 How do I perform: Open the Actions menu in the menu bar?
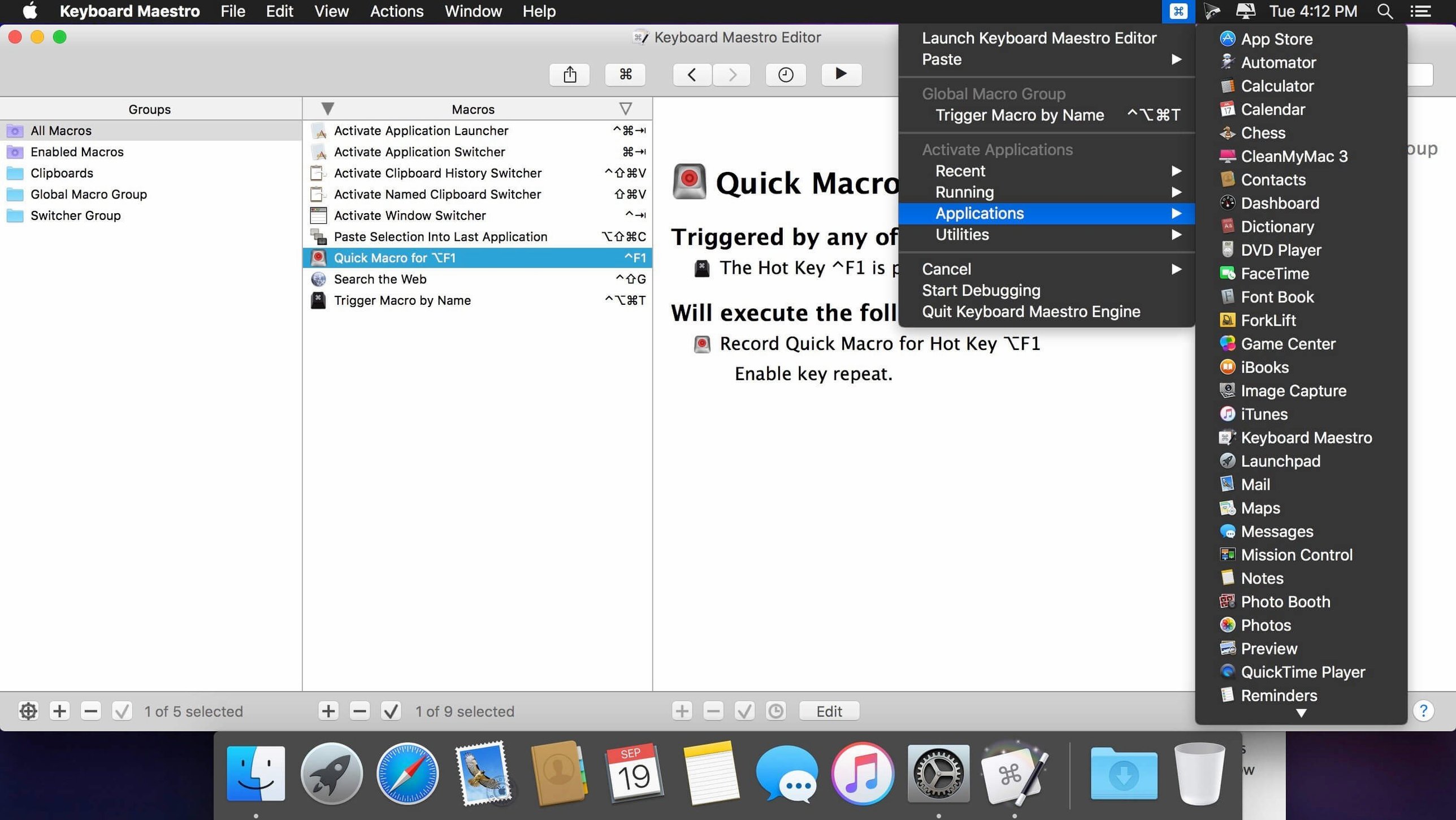[x=397, y=11]
